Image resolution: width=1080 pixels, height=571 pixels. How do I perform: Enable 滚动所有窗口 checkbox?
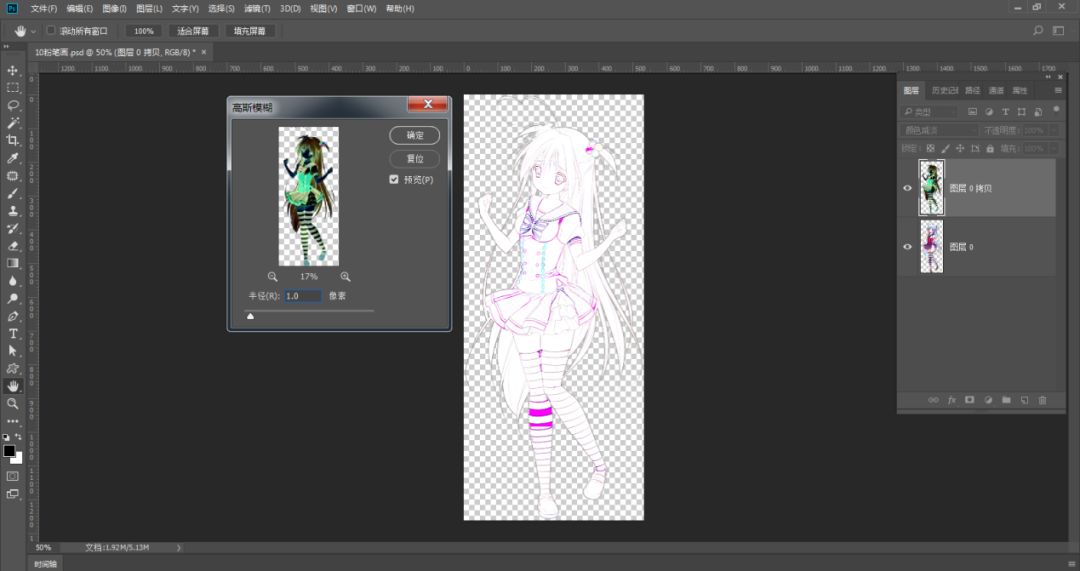[x=51, y=31]
